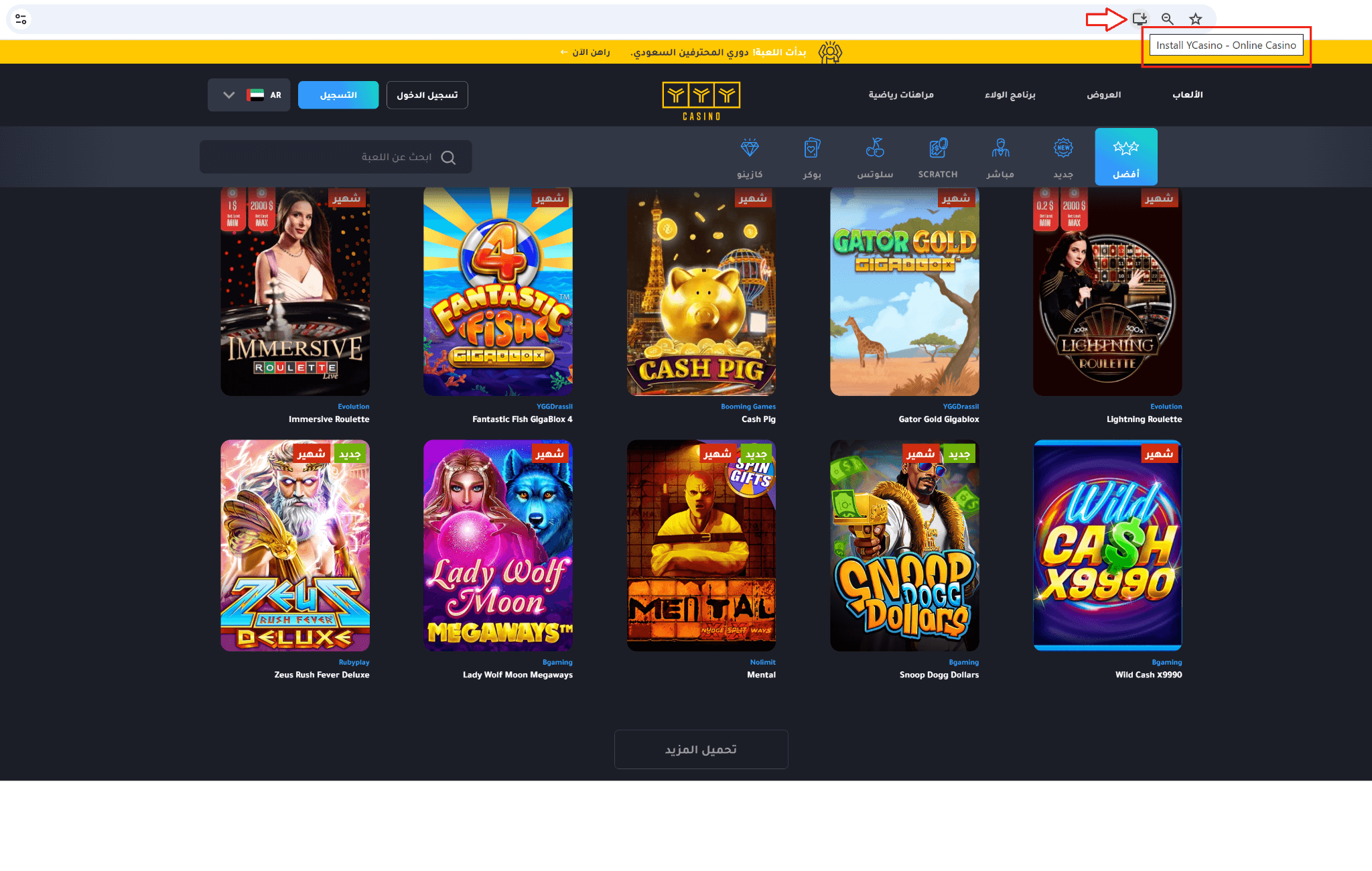Open the SCRATCH games category
The height and width of the screenshot is (871, 1372).
point(938,158)
